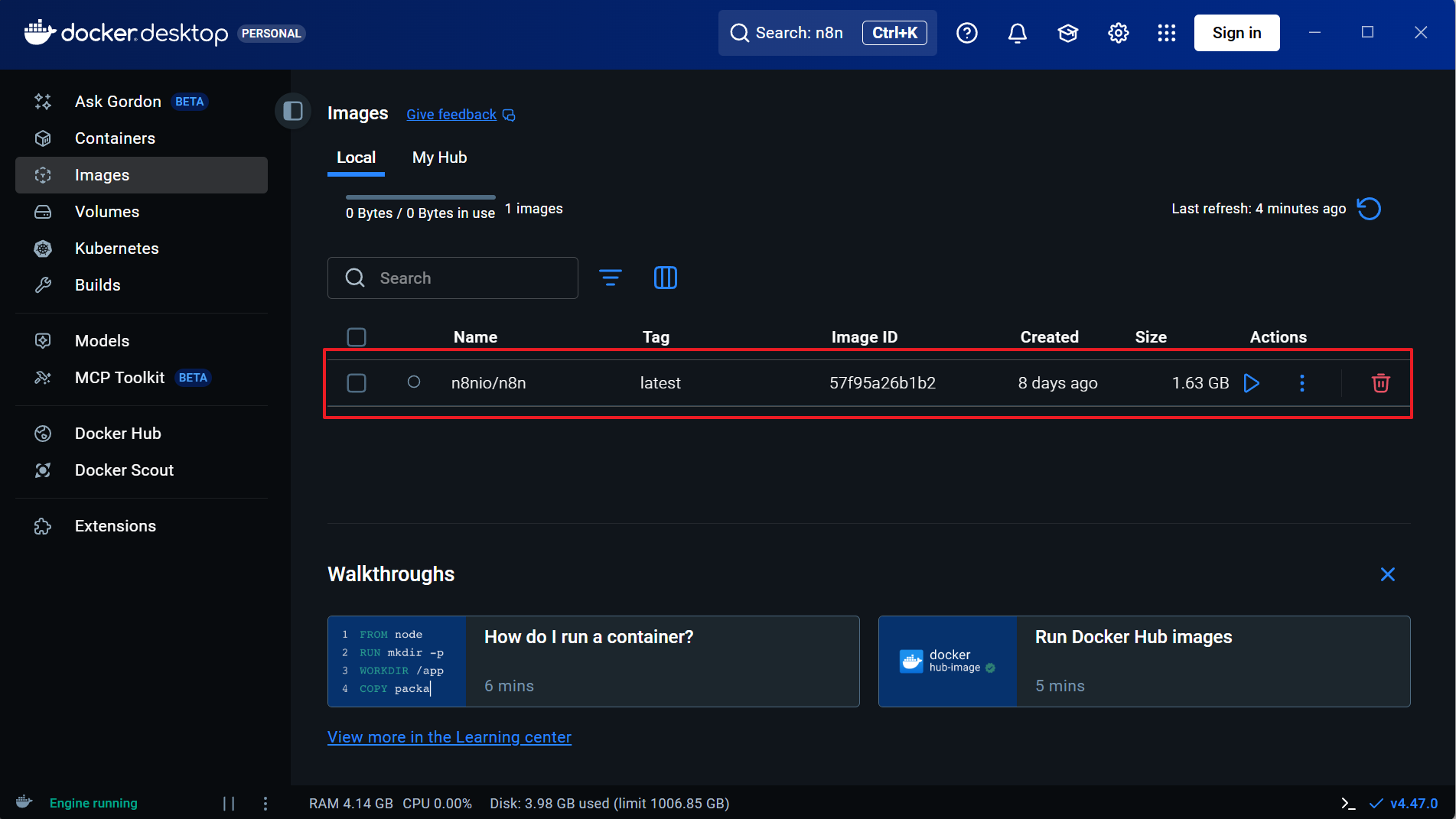Image resolution: width=1456 pixels, height=819 pixels.
Task: Open the manage columns icon
Action: tap(665, 278)
